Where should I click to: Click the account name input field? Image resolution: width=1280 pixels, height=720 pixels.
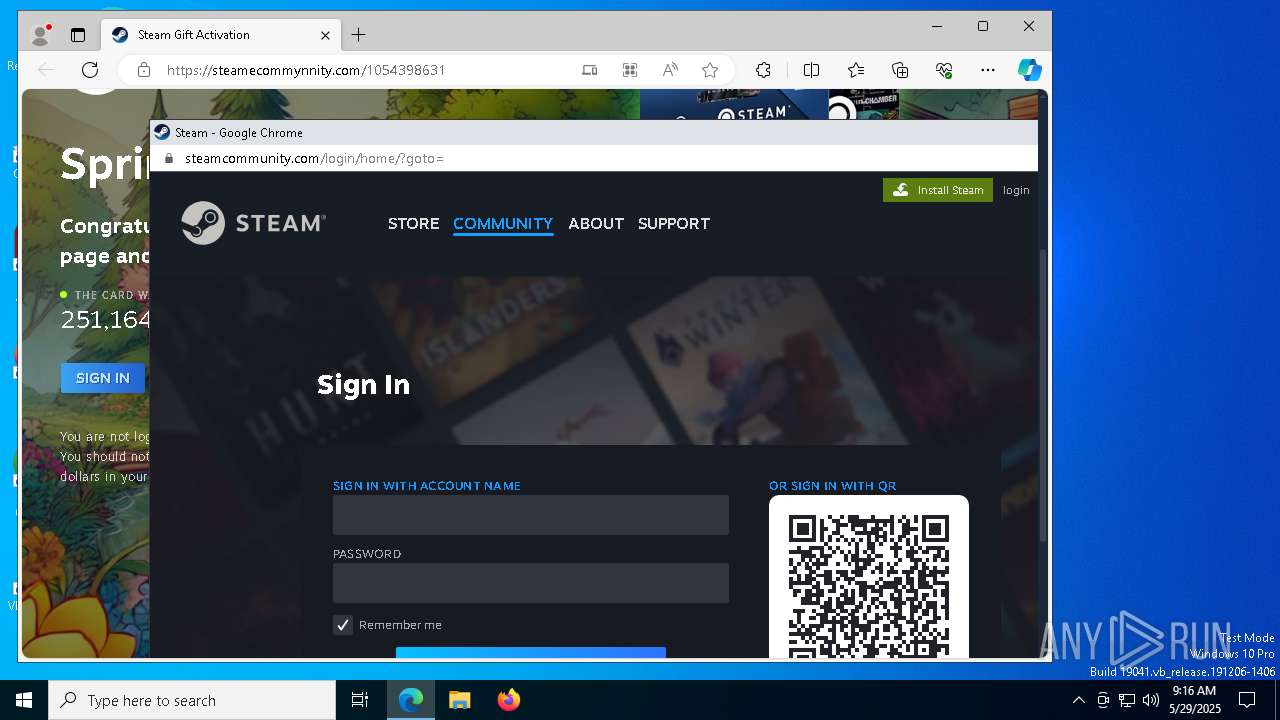tap(531, 515)
